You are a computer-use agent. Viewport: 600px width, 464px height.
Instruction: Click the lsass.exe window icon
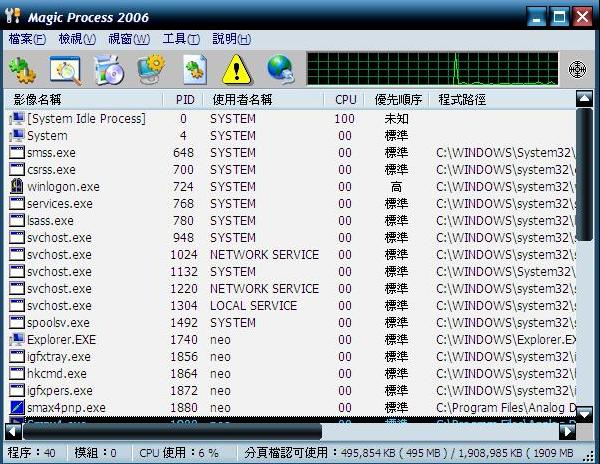[17, 220]
